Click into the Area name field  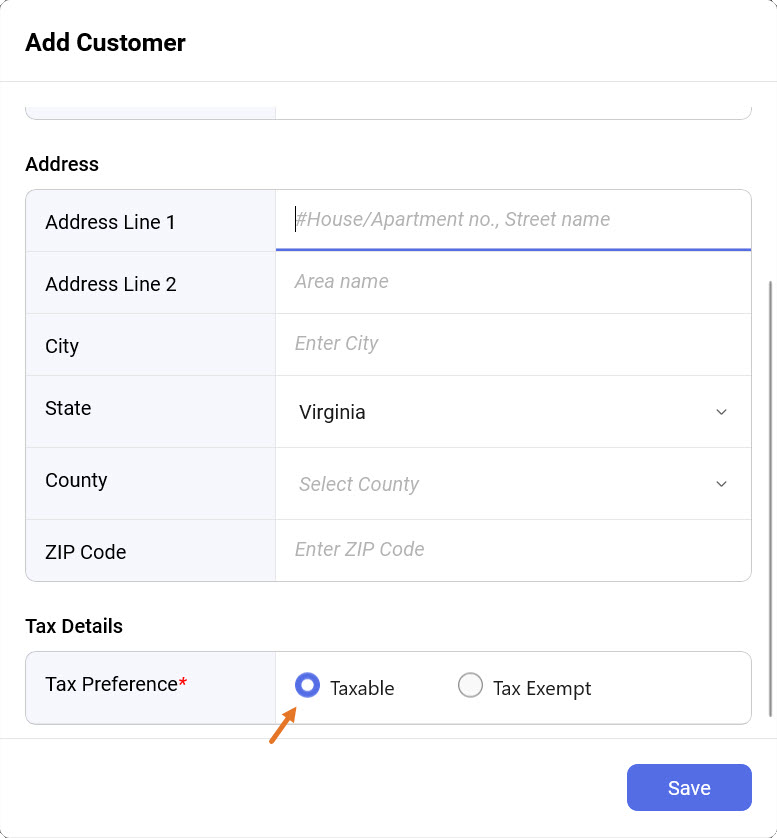click(512, 282)
